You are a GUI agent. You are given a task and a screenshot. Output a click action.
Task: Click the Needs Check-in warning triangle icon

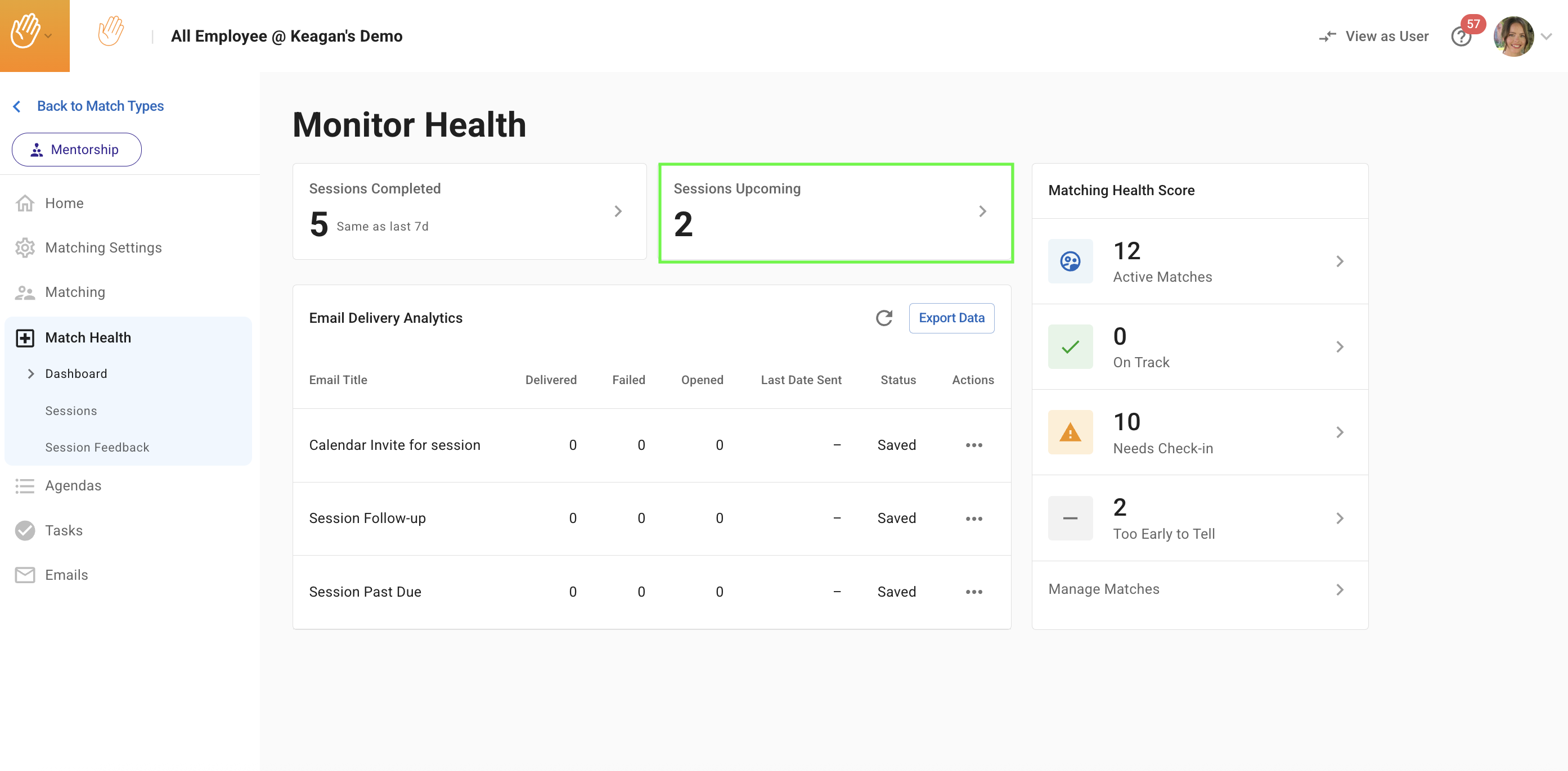coord(1070,432)
